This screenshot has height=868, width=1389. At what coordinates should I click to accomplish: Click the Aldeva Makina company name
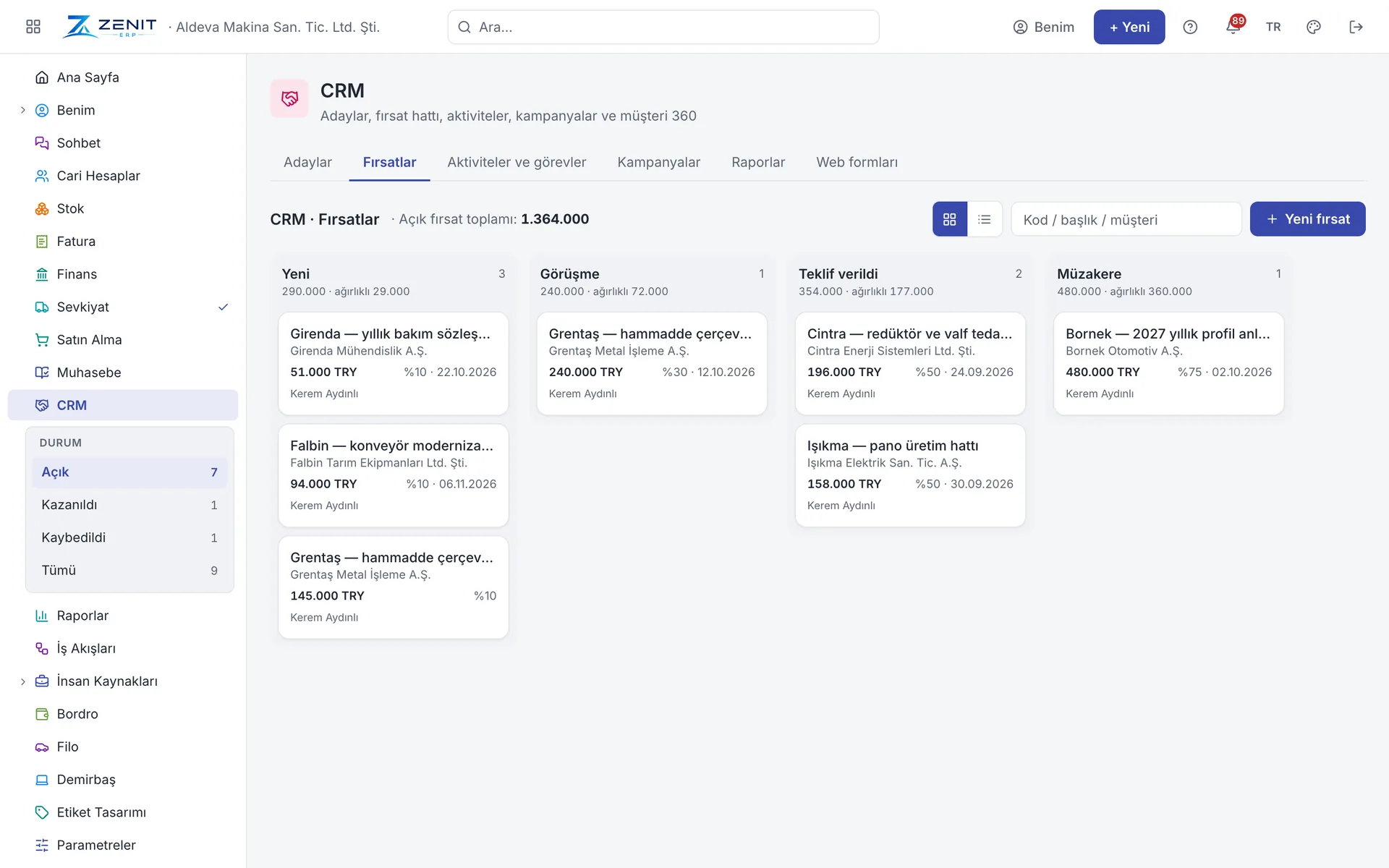point(278,27)
